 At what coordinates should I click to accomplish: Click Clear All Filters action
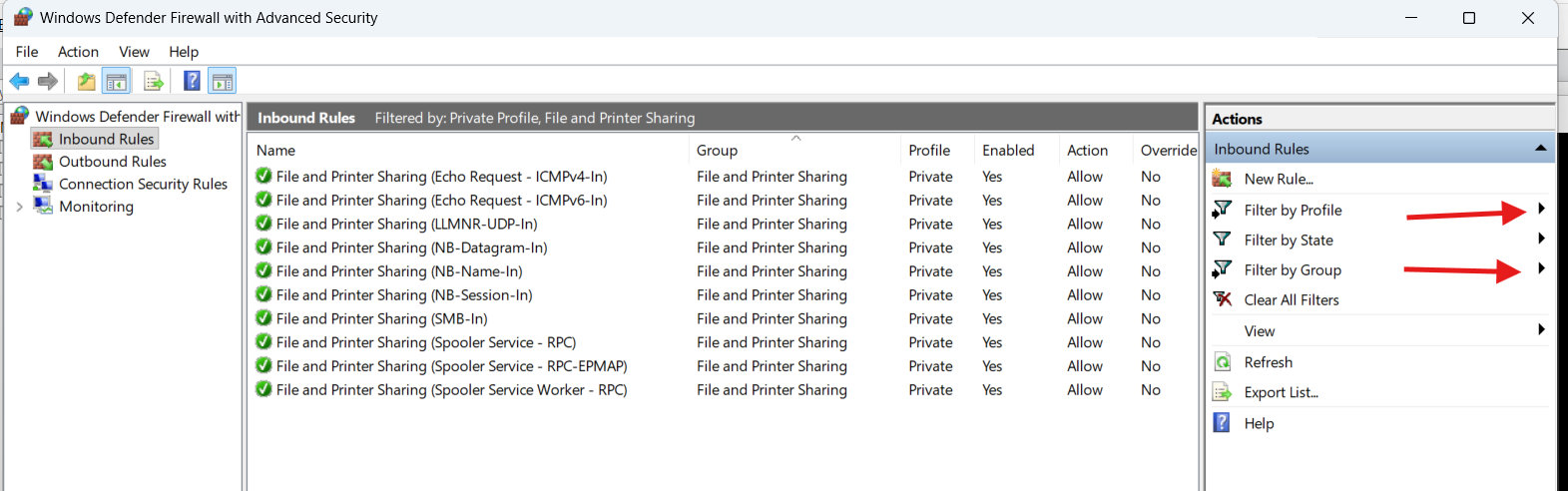[1292, 300]
